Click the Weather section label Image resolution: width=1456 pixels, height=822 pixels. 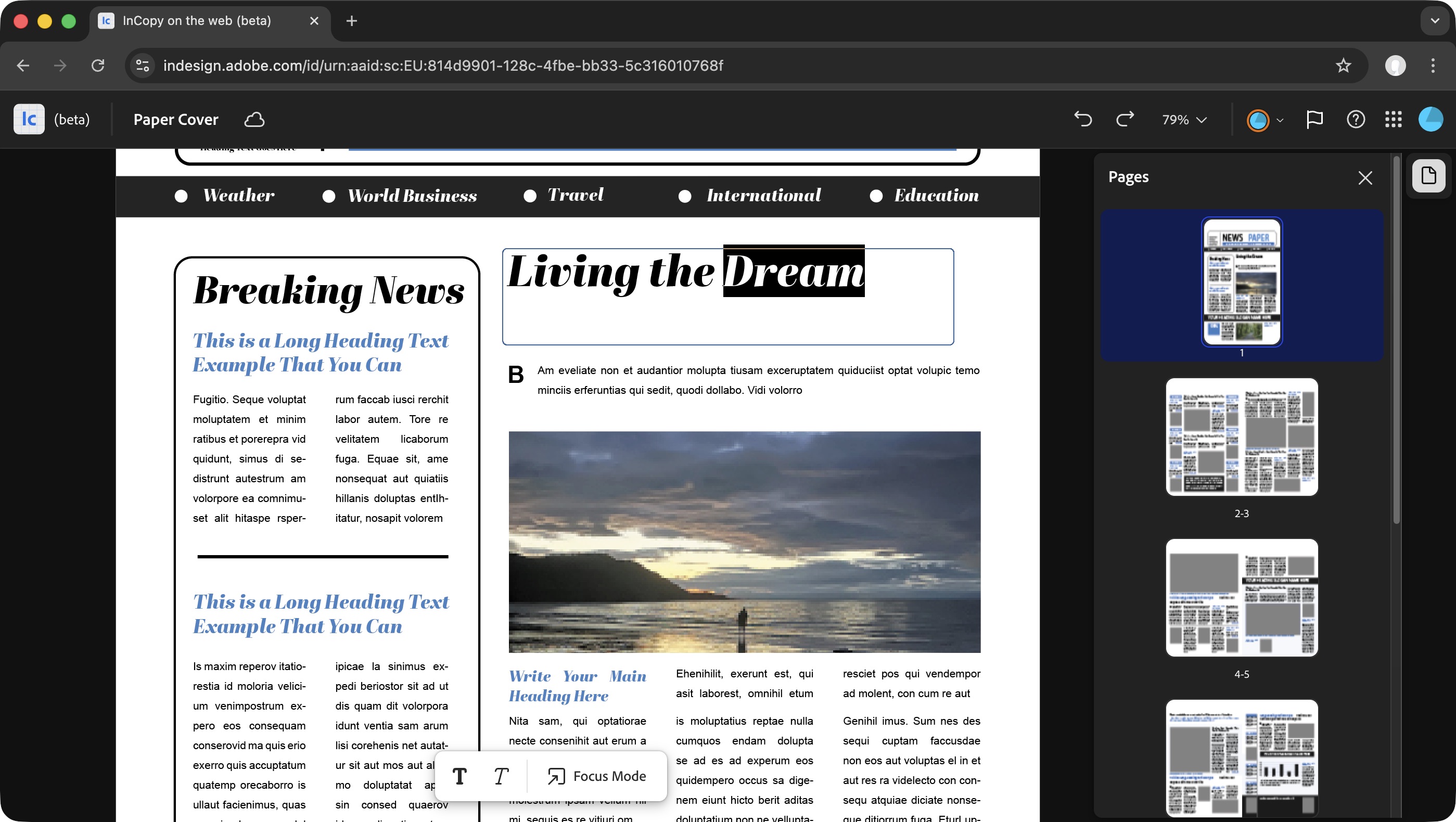(x=238, y=195)
